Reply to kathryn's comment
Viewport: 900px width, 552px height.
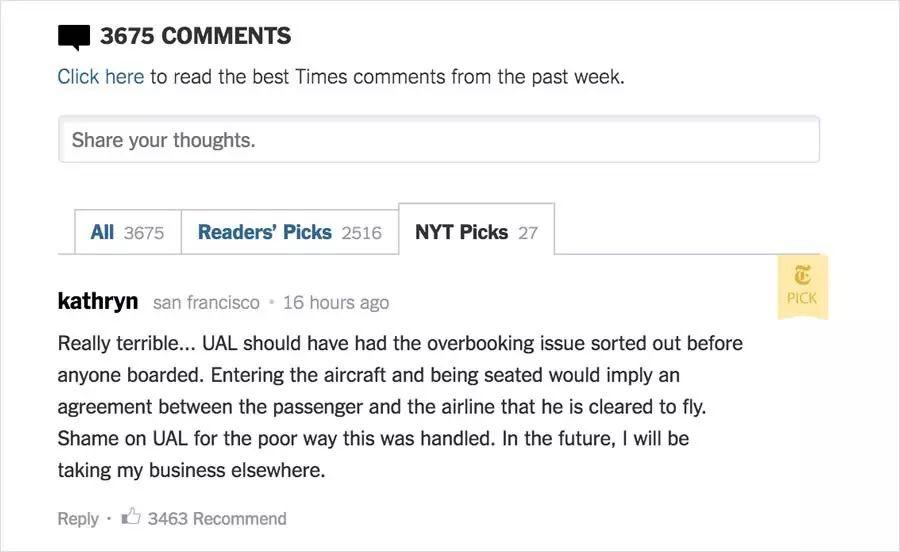[x=78, y=518]
